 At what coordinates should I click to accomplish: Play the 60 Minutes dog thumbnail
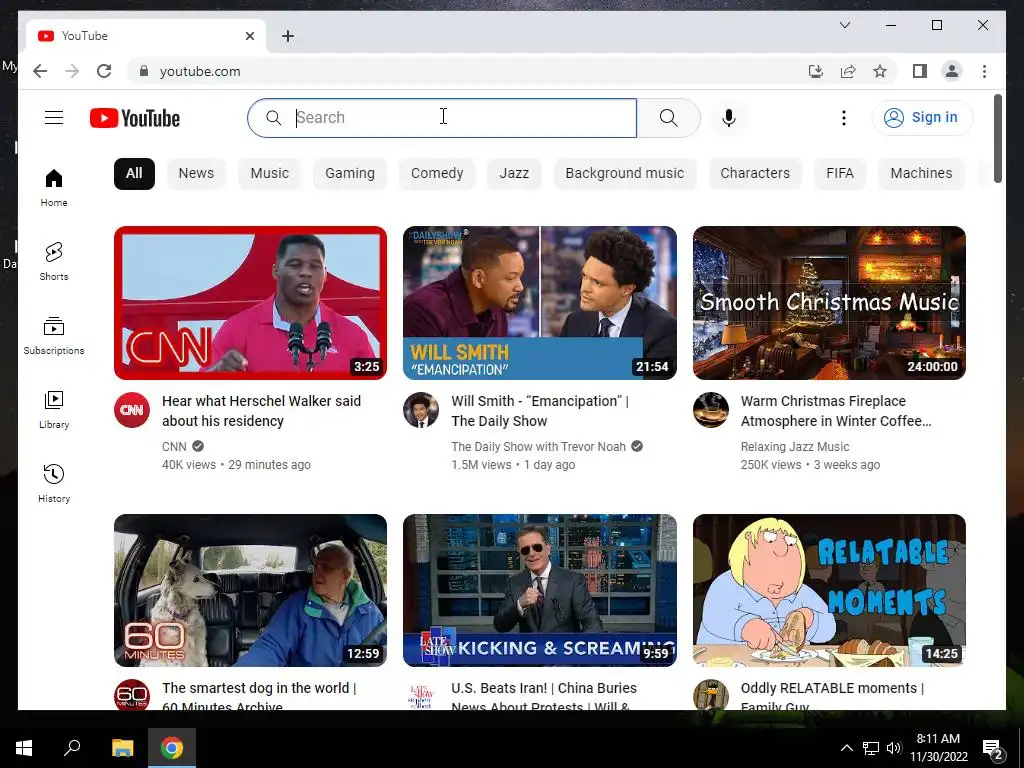[x=250, y=590]
